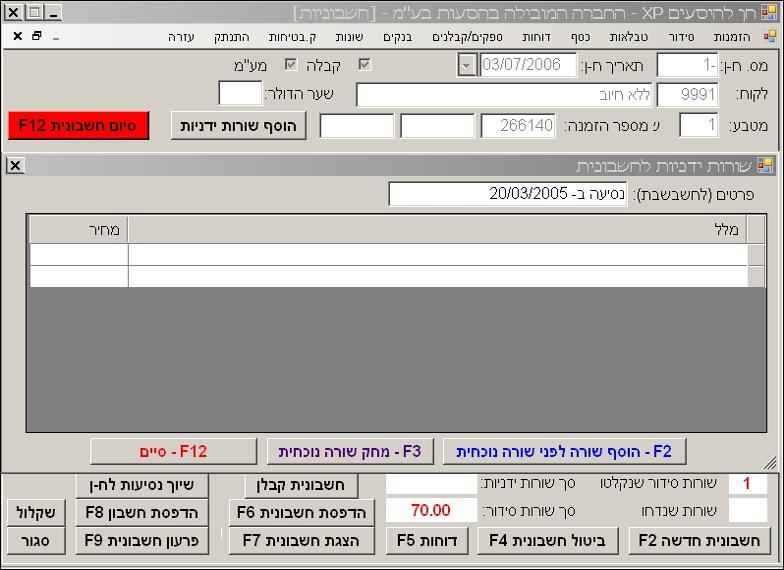The image size is (784, 570).
Task: Click the שער הדולר field
Action: (x=240, y=94)
